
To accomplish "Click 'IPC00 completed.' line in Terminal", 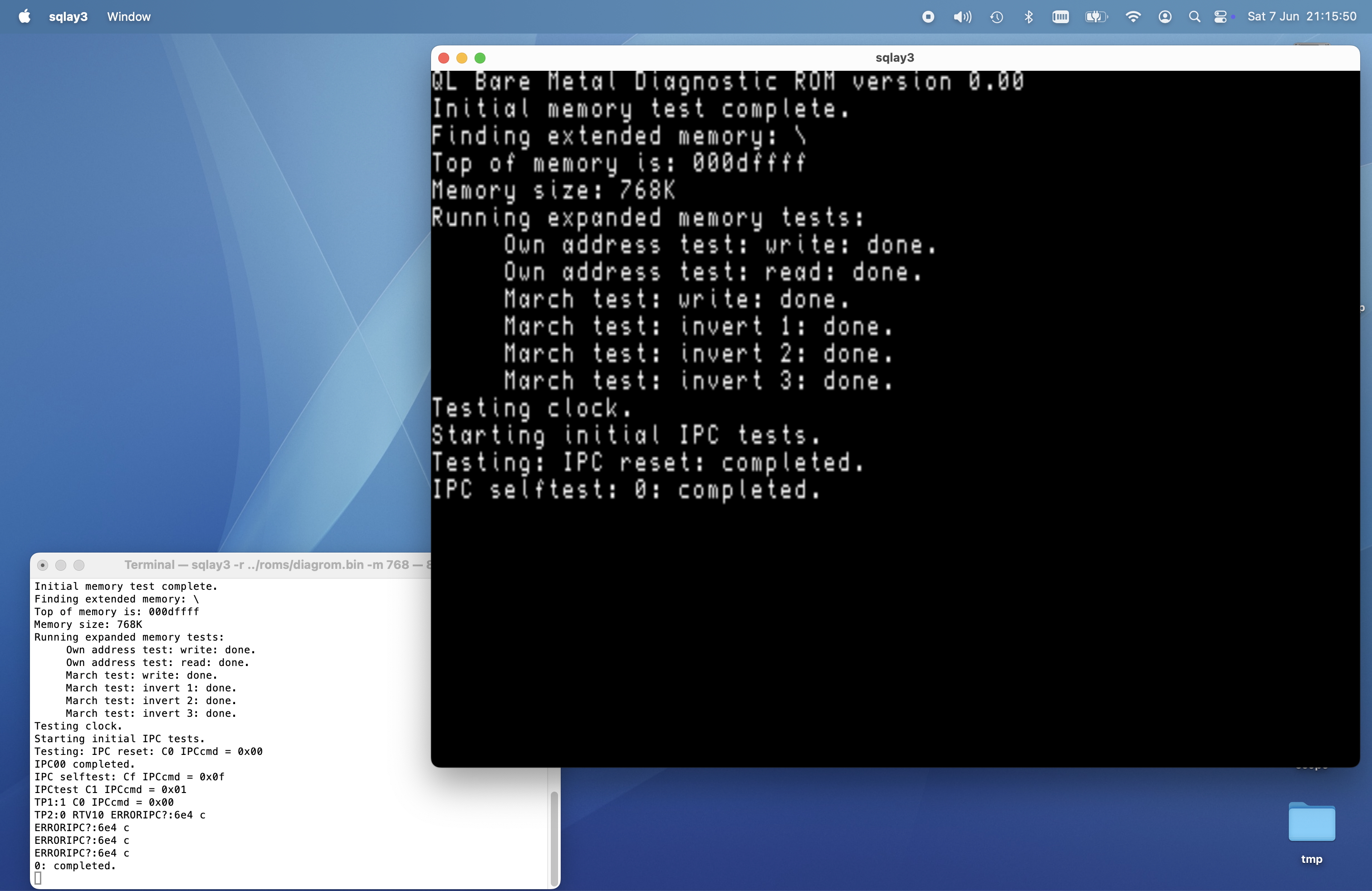I will click(84, 764).
